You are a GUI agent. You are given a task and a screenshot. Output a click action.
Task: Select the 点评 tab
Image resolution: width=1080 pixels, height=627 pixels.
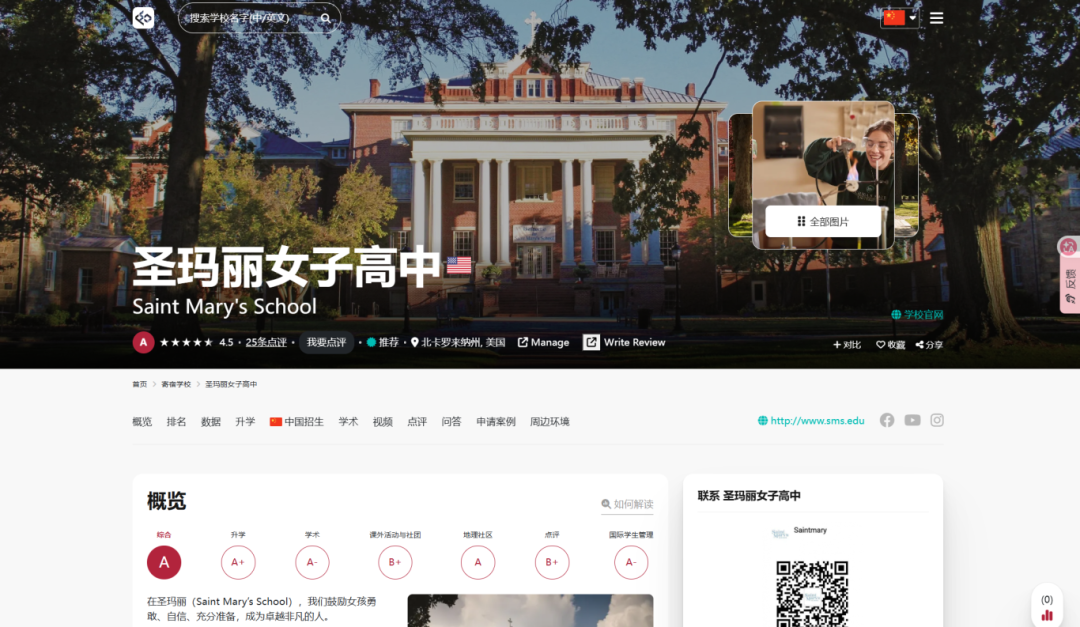tap(417, 422)
